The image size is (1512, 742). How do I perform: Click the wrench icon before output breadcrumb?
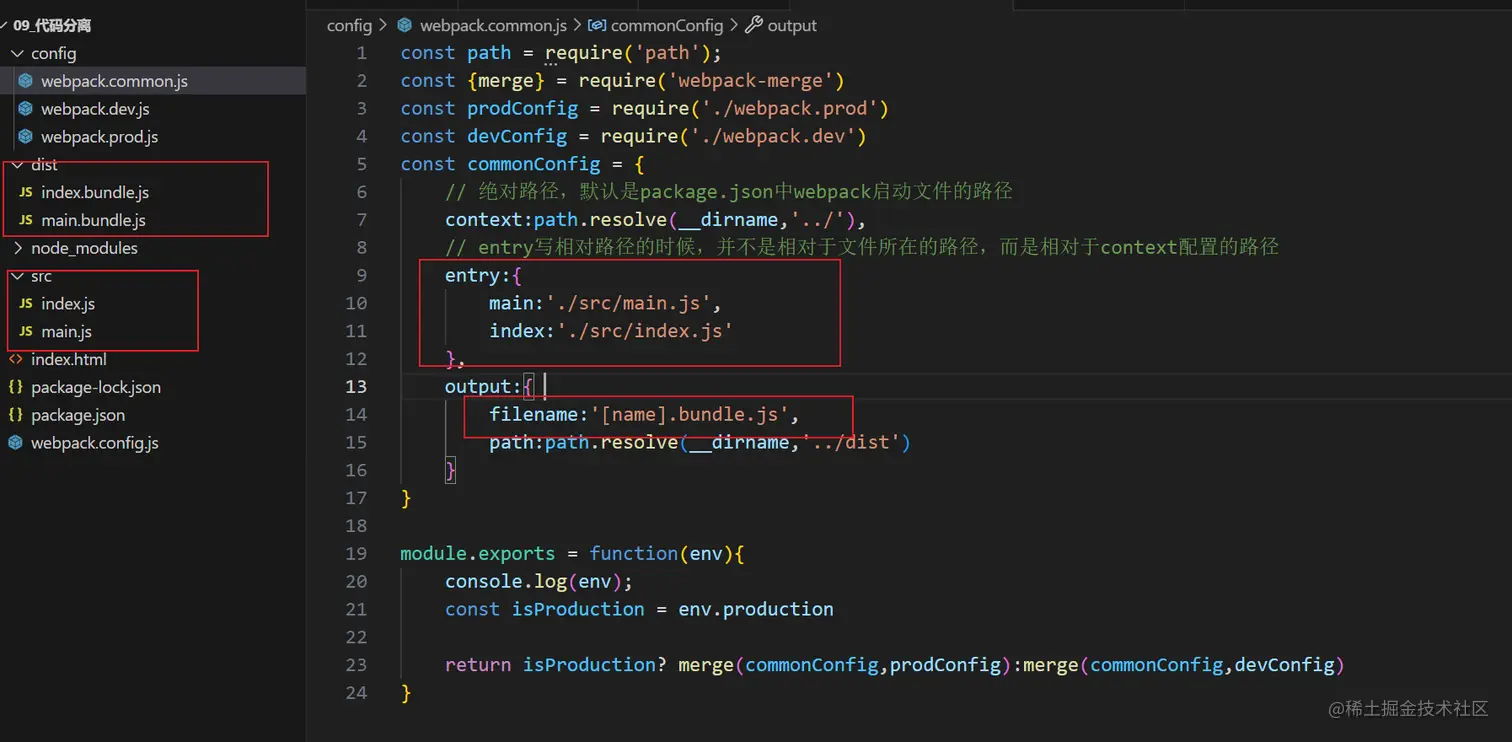pyautogui.click(x=754, y=25)
